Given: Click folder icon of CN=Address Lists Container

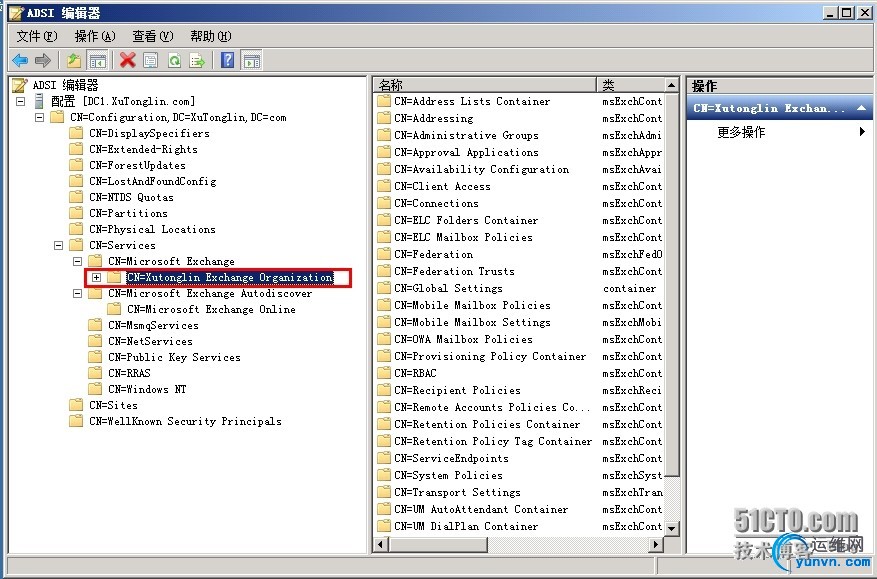Looking at the screenshot, I should pyautogui.click(x=384, y=101).
